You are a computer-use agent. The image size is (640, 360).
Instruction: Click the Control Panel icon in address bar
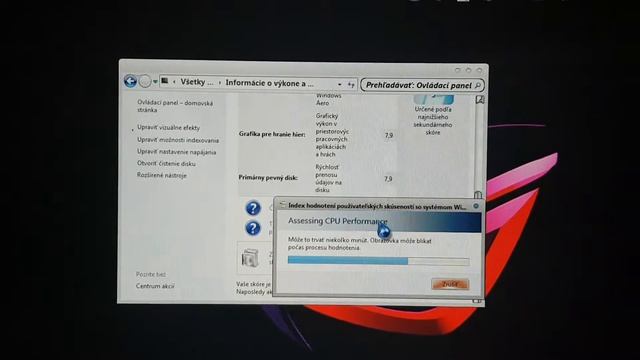click(x=165, y=81)
